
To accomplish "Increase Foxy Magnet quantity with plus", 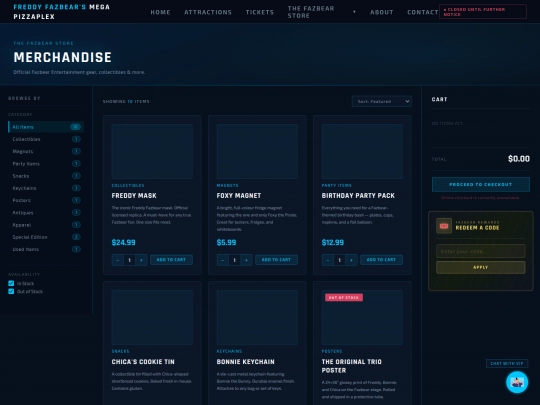I will [246, 260].
